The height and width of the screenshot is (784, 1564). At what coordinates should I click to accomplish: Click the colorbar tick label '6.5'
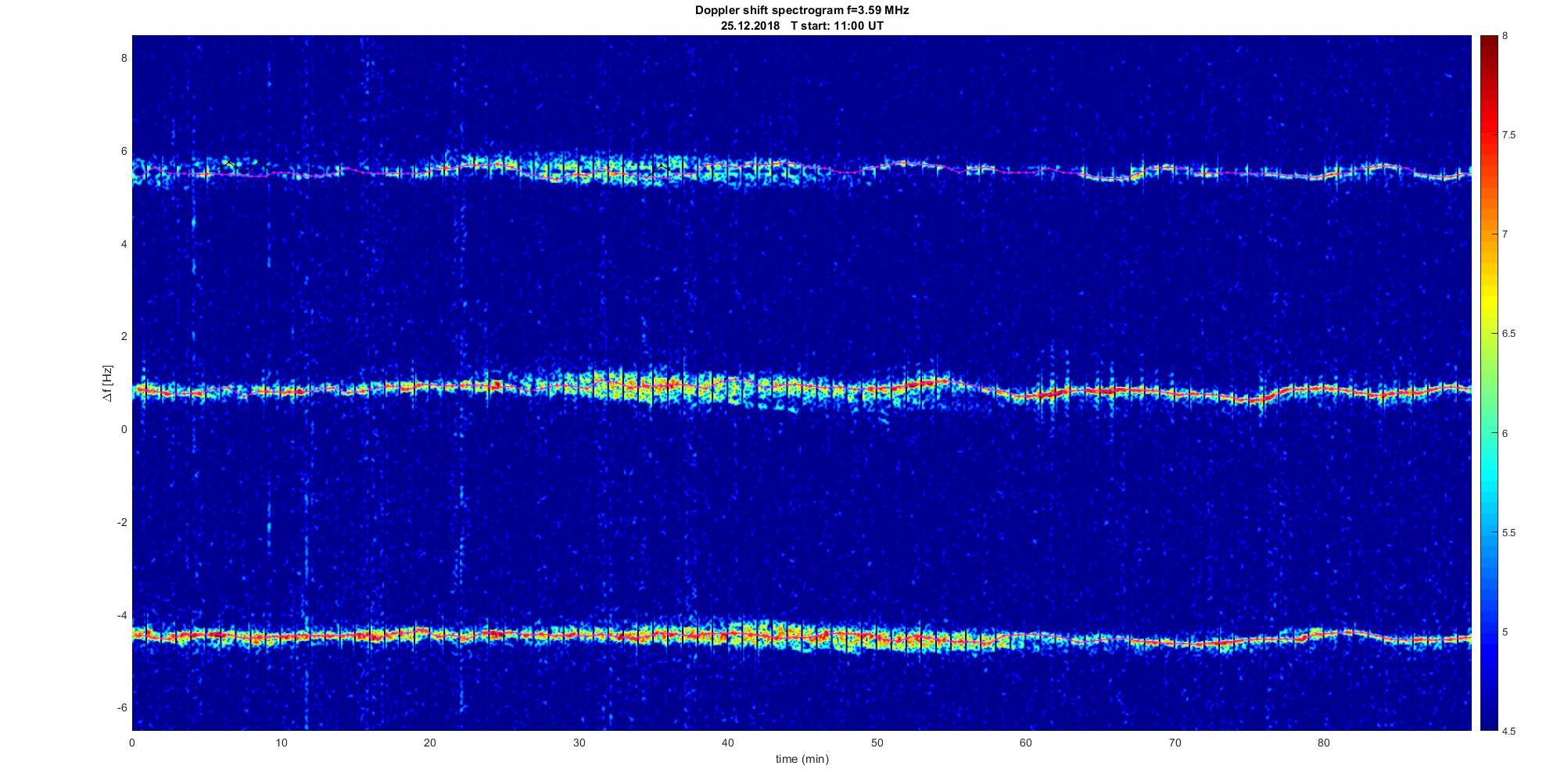click(x=1509, y=334)
